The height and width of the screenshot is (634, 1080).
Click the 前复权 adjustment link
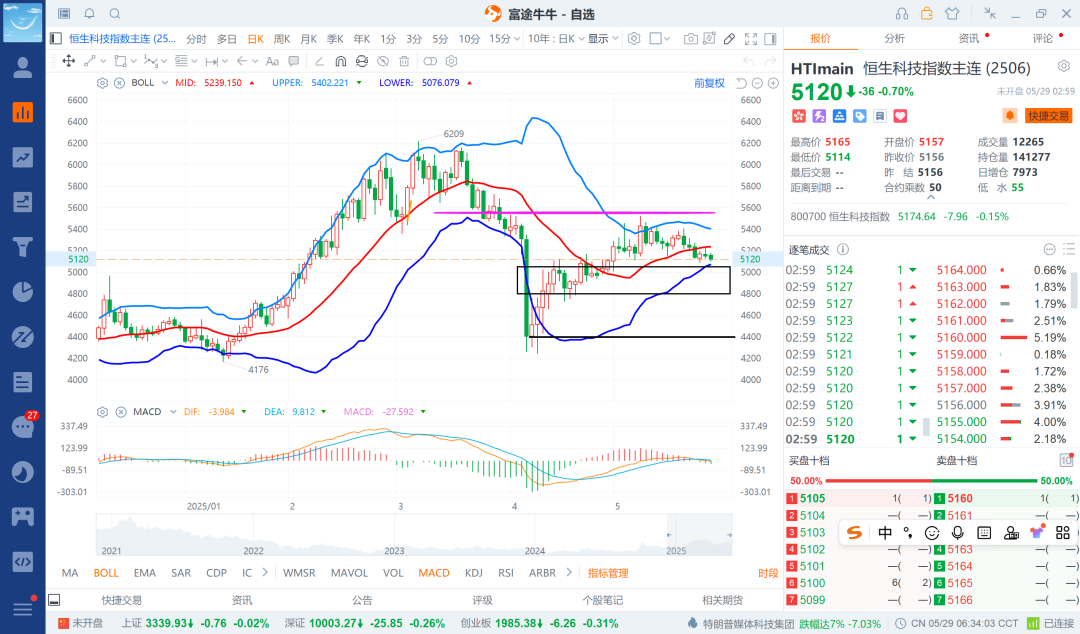click(709, 83)
